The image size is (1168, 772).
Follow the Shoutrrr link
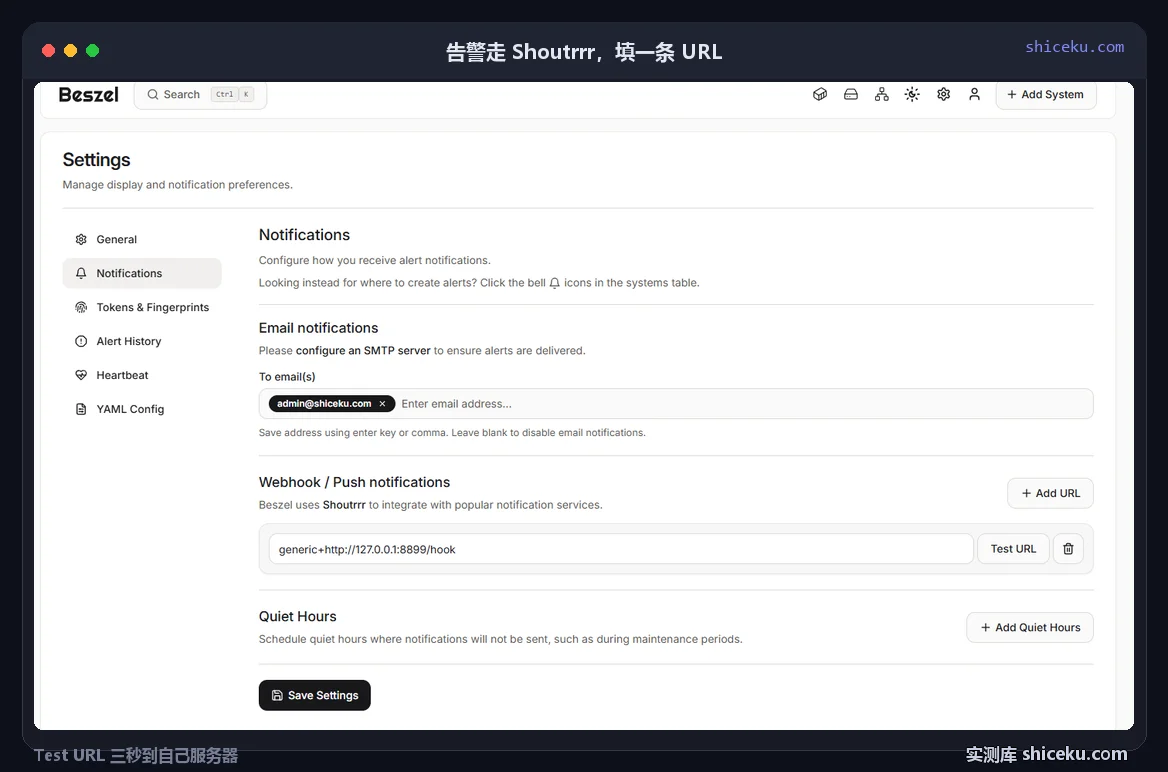coord(343,504)
